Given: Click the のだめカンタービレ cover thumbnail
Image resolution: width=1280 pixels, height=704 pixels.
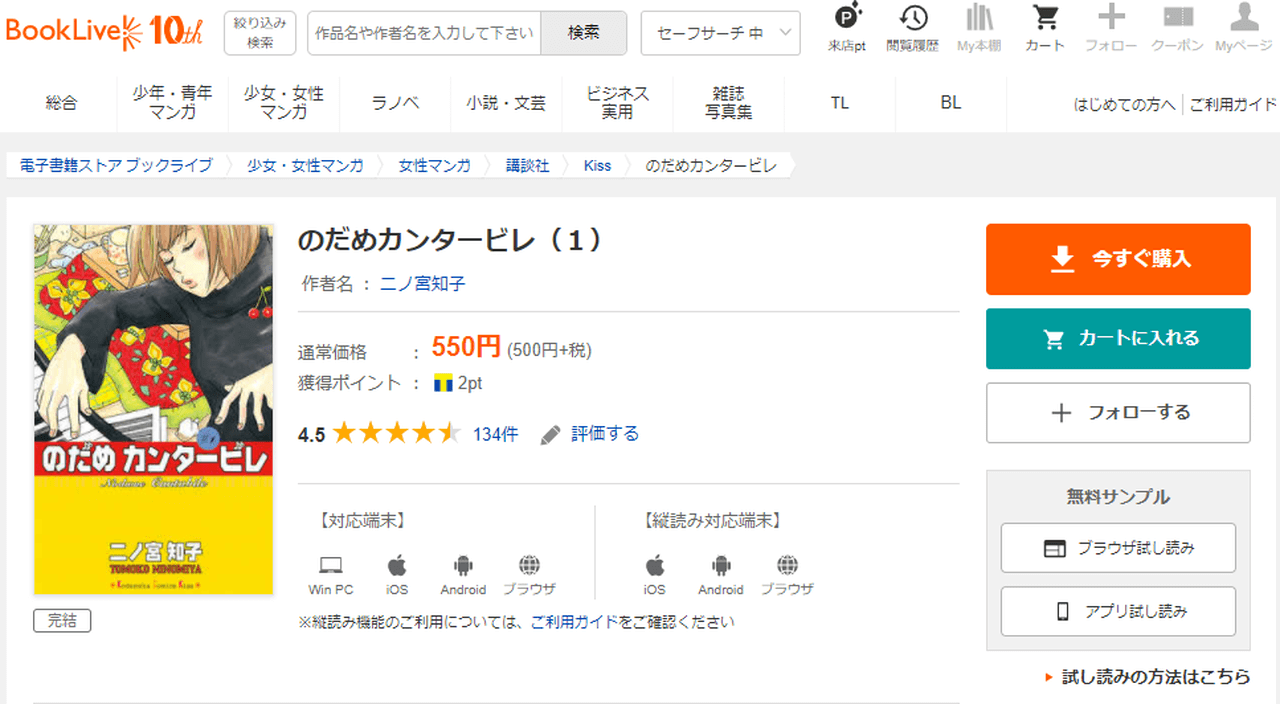Looking at the screenshot, I should pyautogui.click(x=153, y=410).
